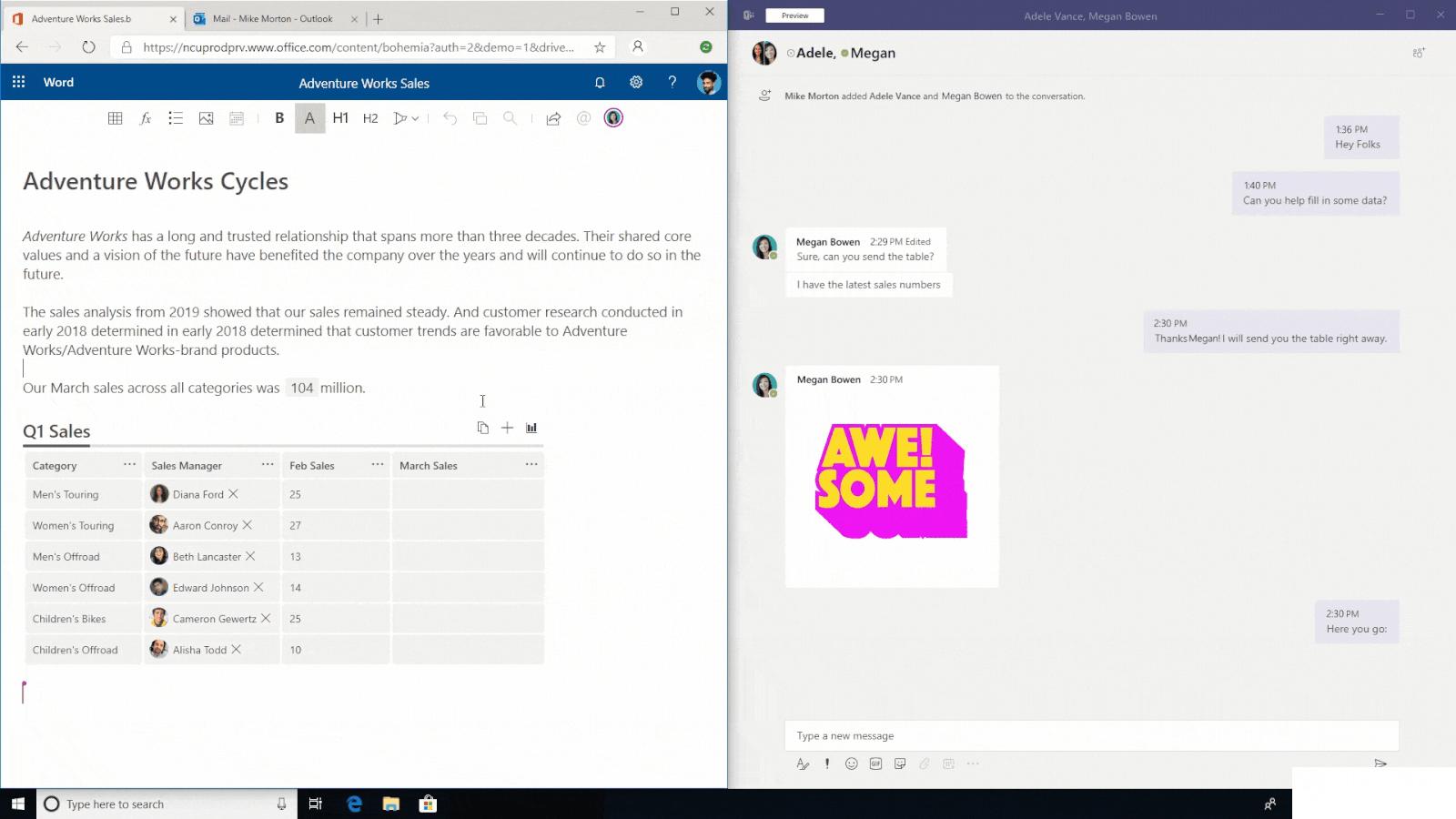Click the green browser extension icon
The width and height of the screenshot is (1456, 819).
coord(705,46)
